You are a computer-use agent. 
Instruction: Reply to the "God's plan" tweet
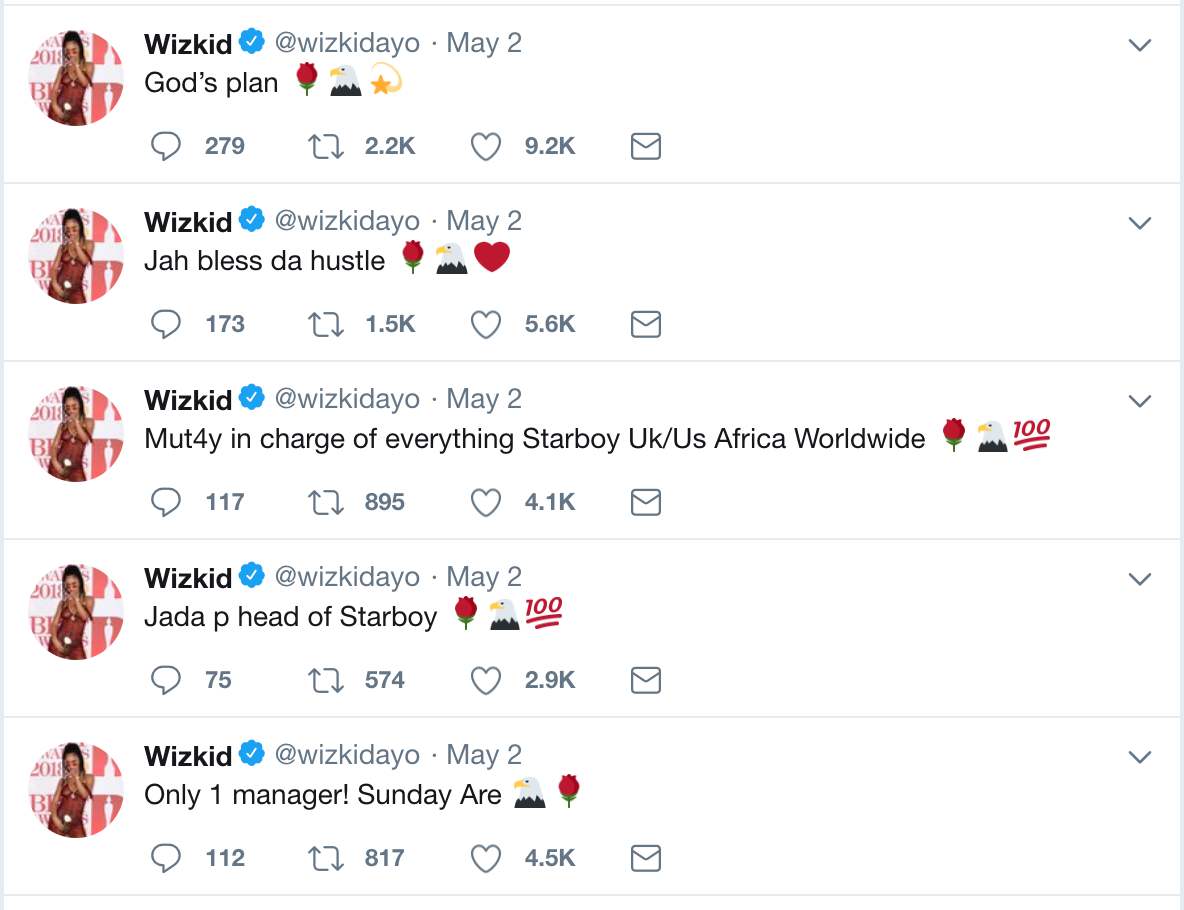click(x=165, y=147)
